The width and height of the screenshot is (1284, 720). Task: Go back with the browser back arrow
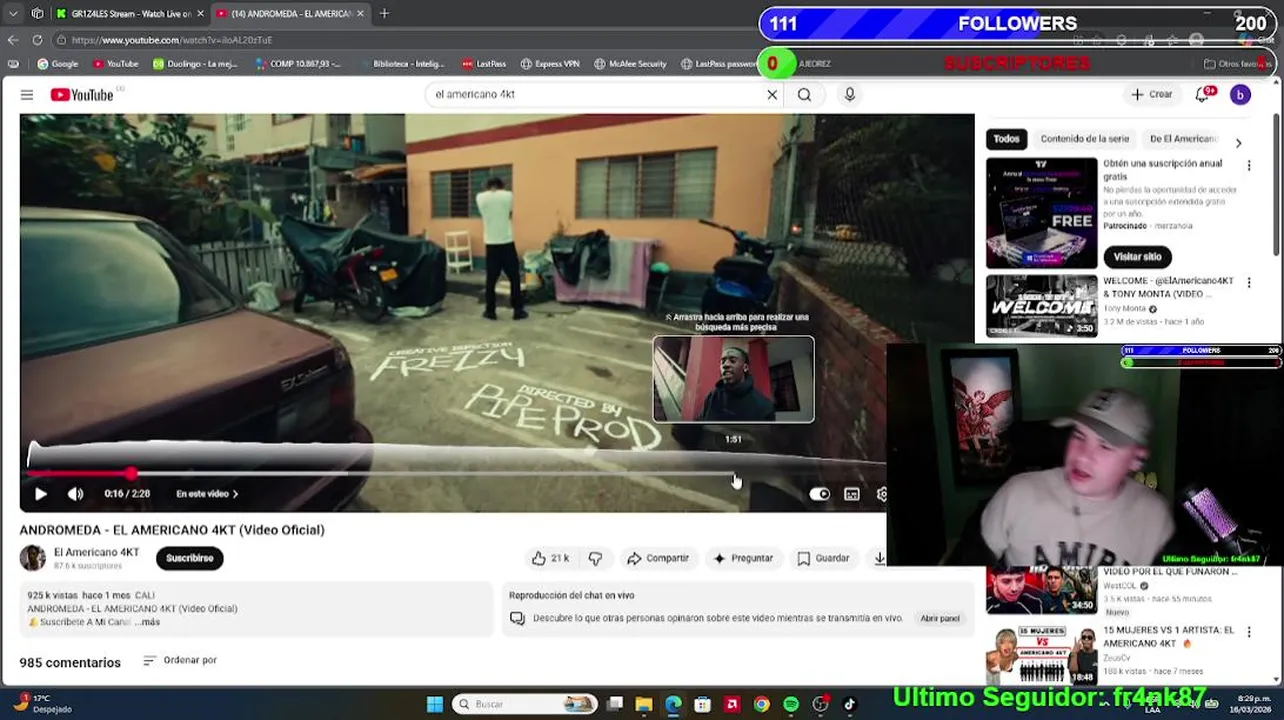pyautogui.click(x=13, y=40)
